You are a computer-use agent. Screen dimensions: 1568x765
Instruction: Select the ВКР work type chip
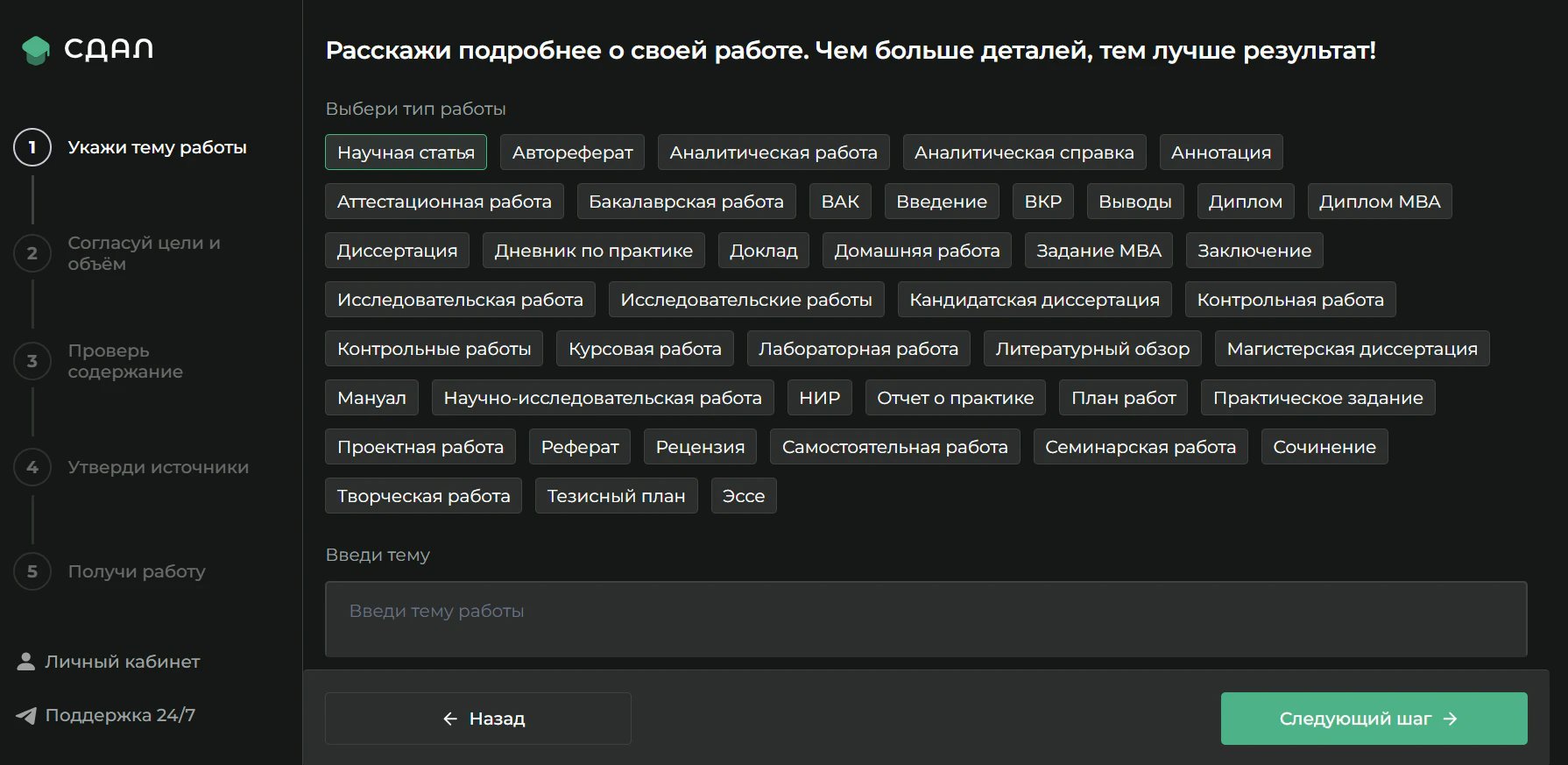[1042, 202]
